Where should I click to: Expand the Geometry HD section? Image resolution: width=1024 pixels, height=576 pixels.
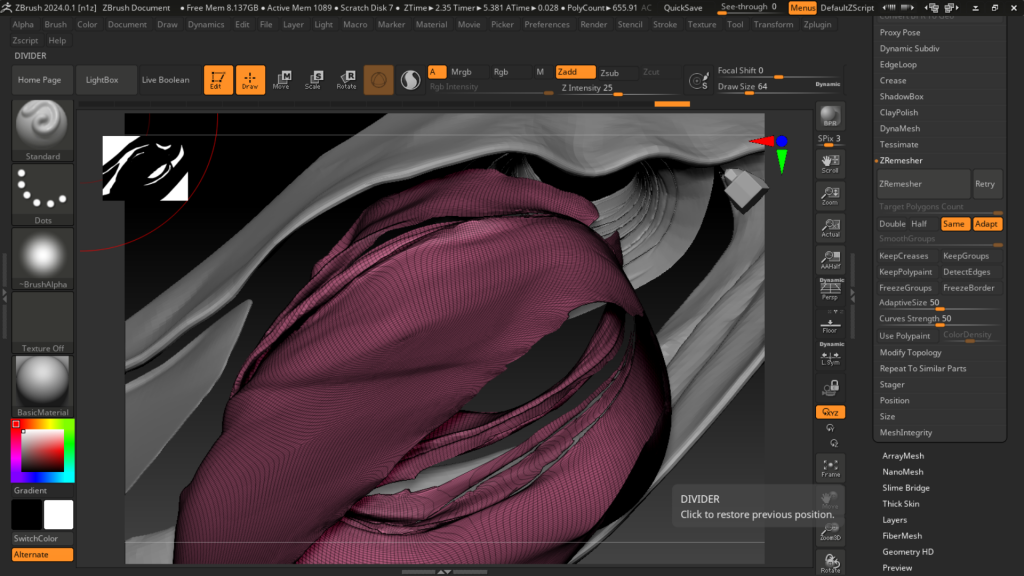click(908, 552)
